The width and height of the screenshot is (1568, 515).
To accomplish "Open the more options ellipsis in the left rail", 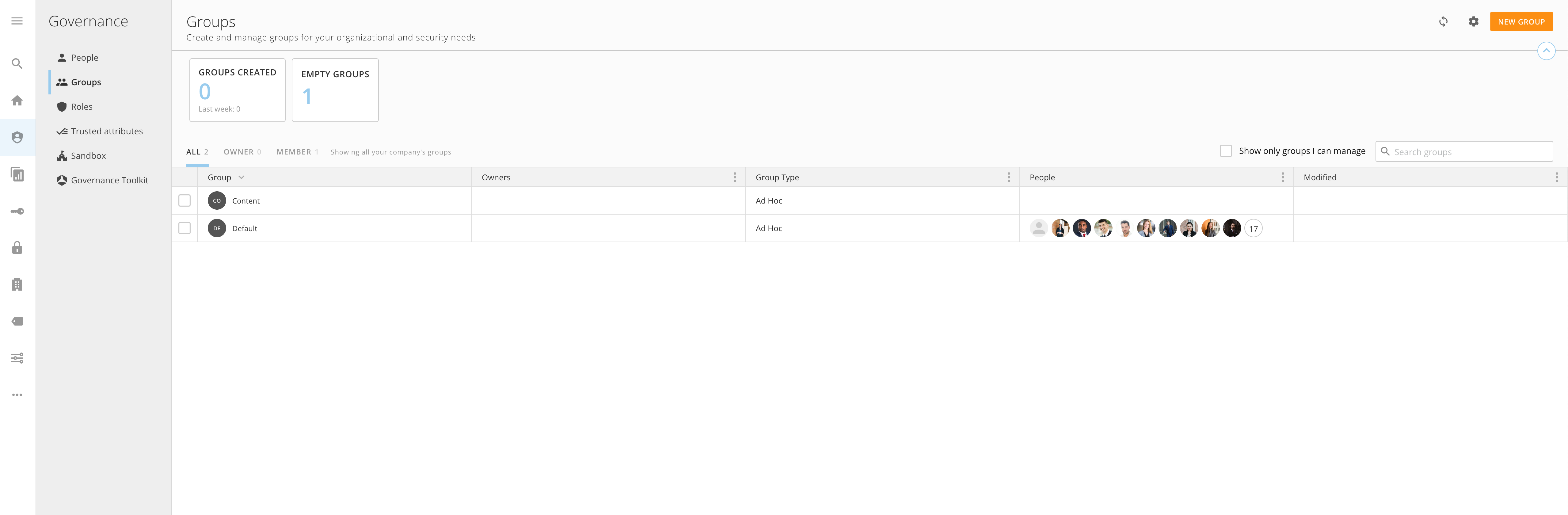I will coord(17,395).
